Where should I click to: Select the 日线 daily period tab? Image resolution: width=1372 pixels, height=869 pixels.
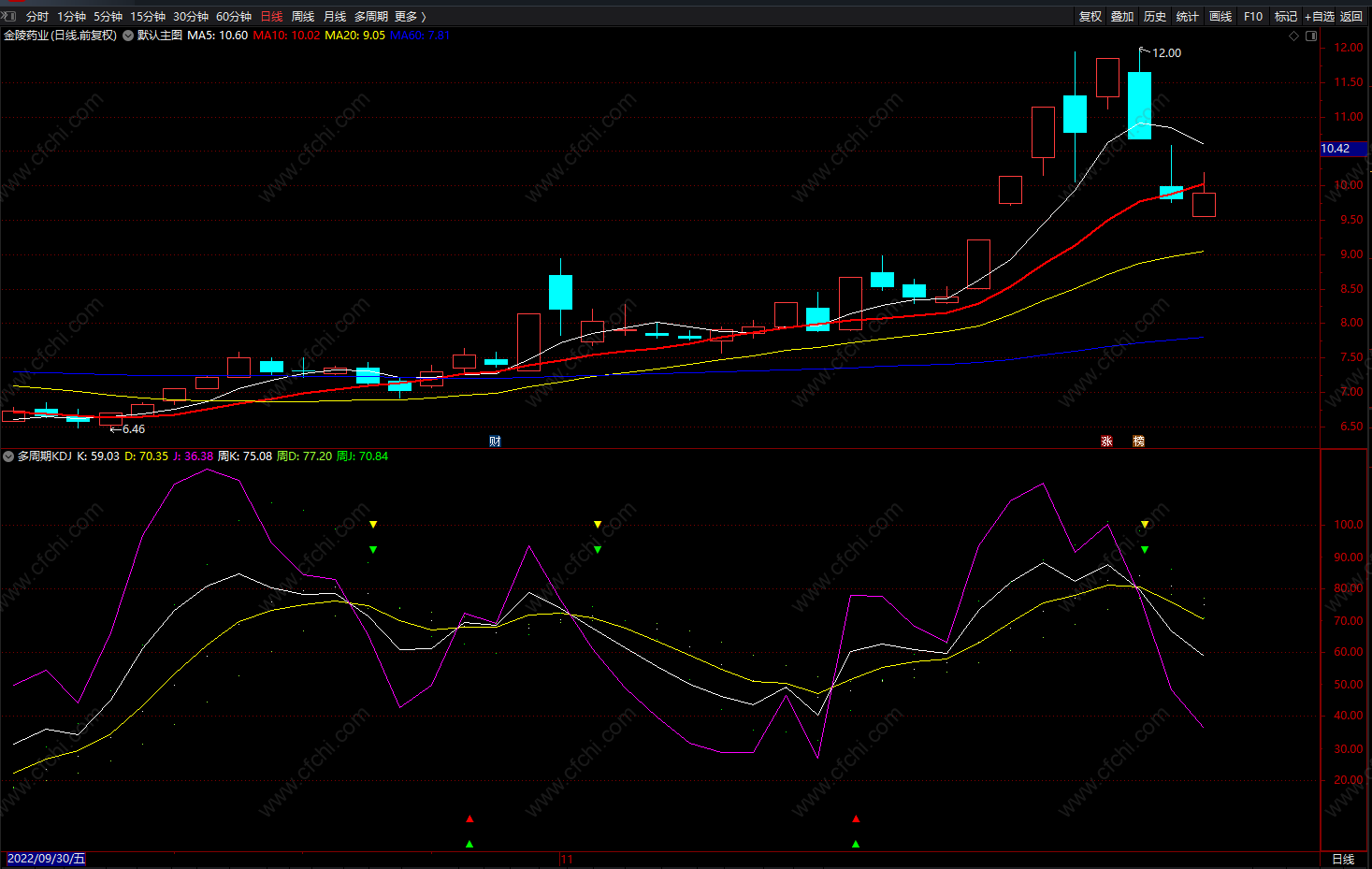271,17
